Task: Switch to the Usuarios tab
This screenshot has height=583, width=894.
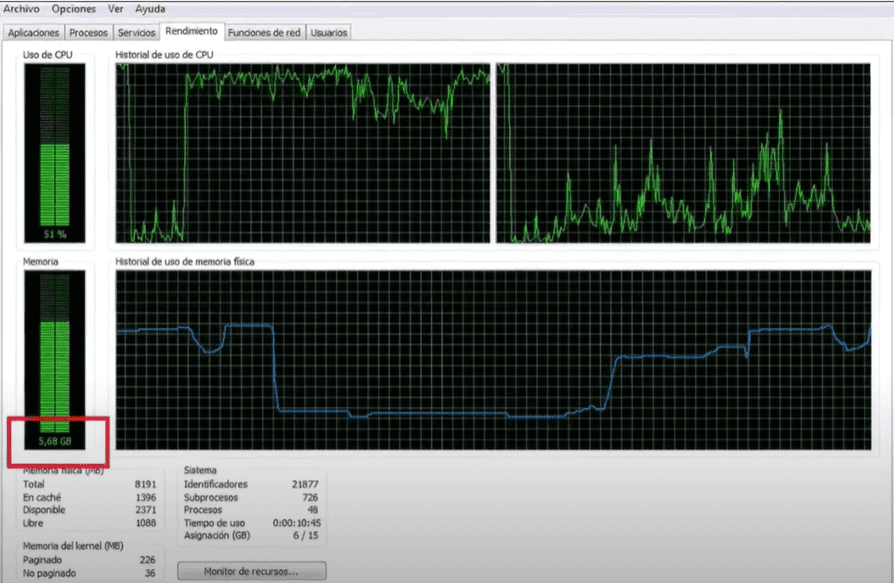Action: pyautogui.click(x=329, y=33)
